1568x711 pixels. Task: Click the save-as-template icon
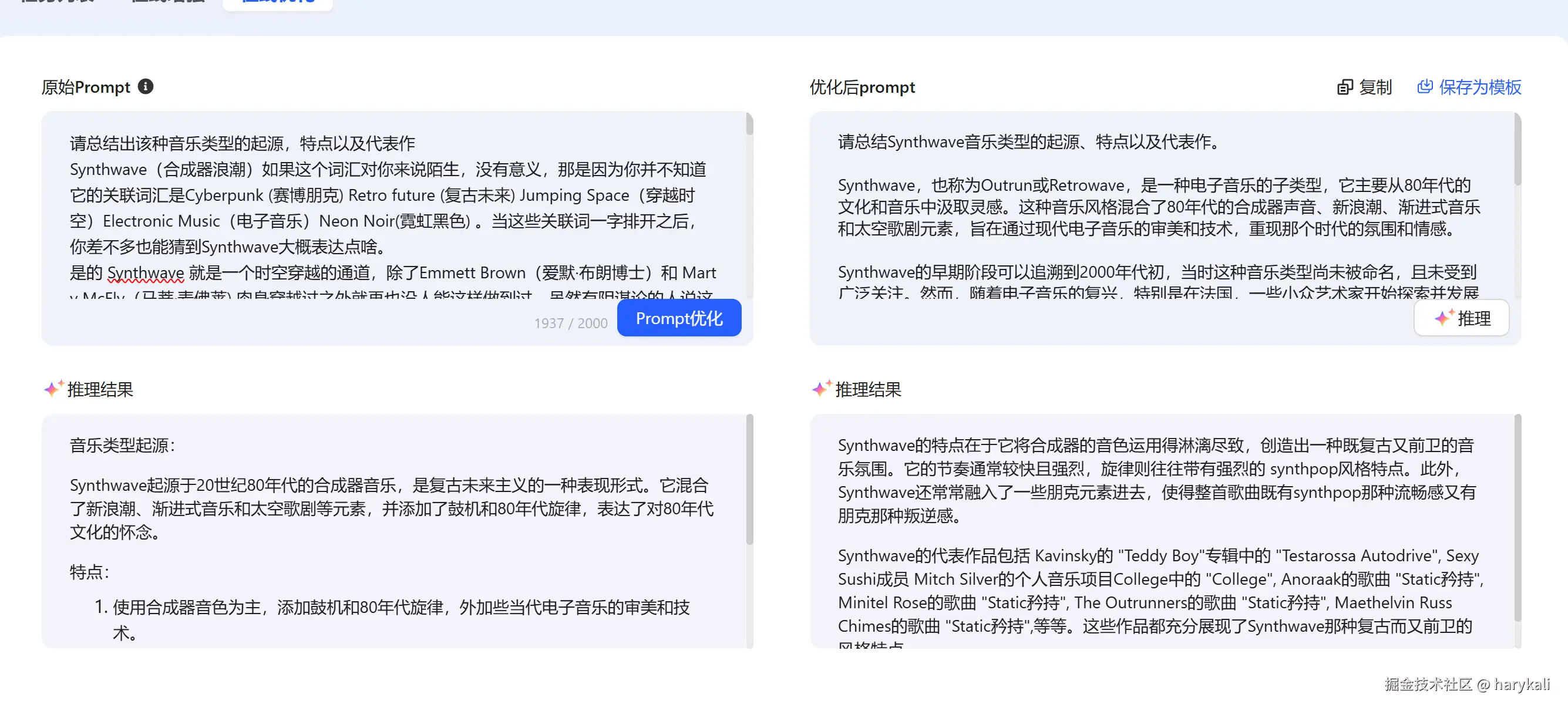(1425, 86)
